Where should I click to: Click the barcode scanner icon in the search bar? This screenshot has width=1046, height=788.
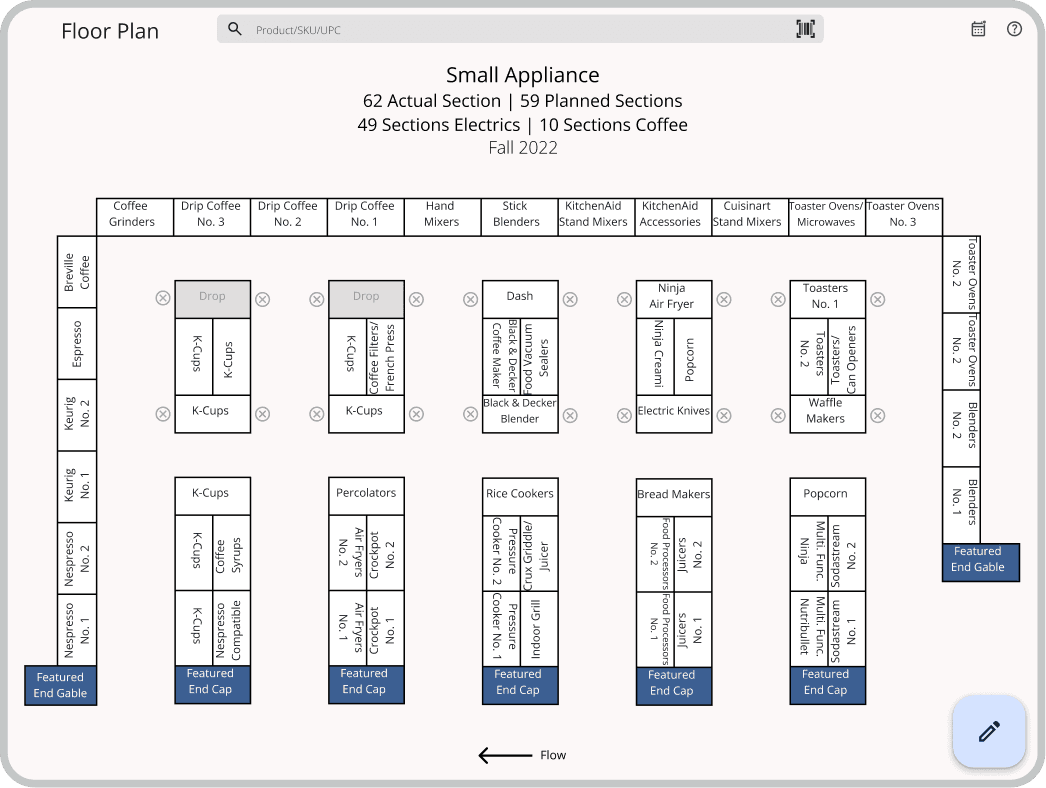tap(806, 29)
